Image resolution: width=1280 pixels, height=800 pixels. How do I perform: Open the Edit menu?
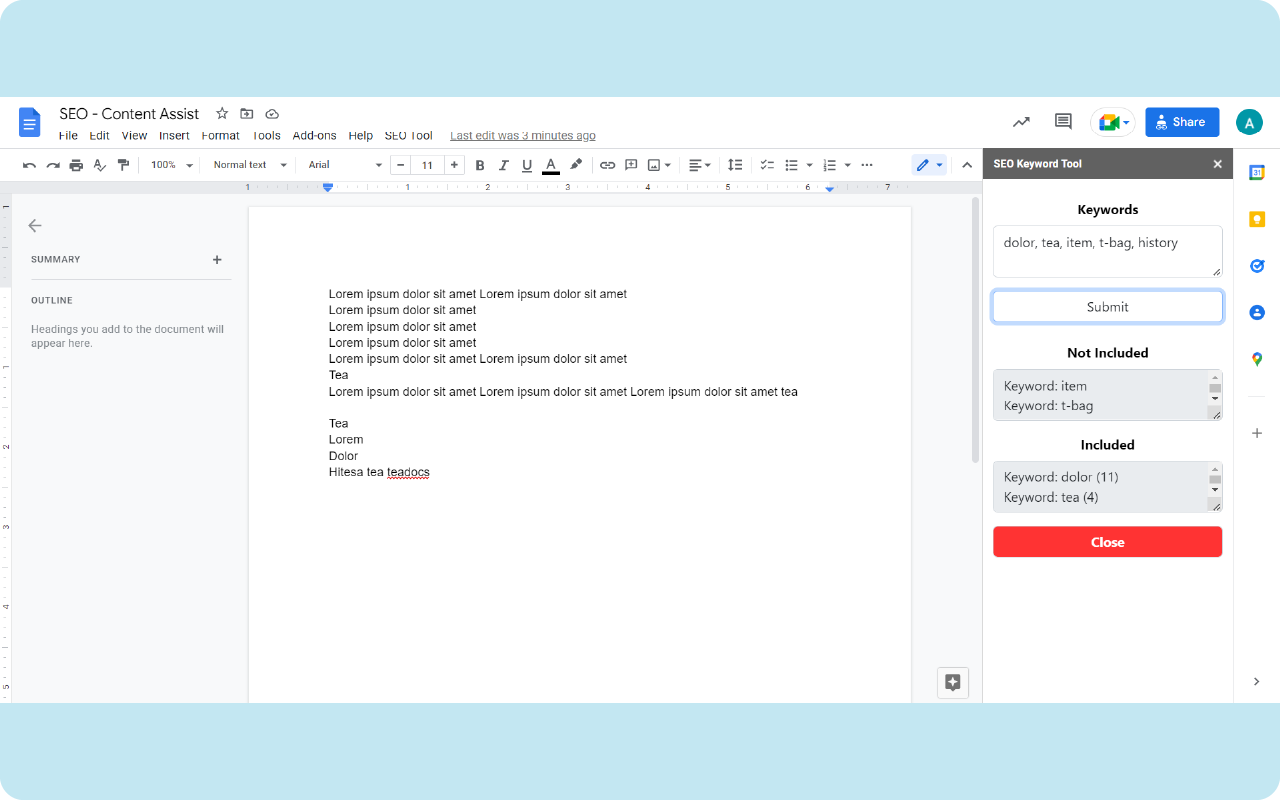click(x=99, y=136)
